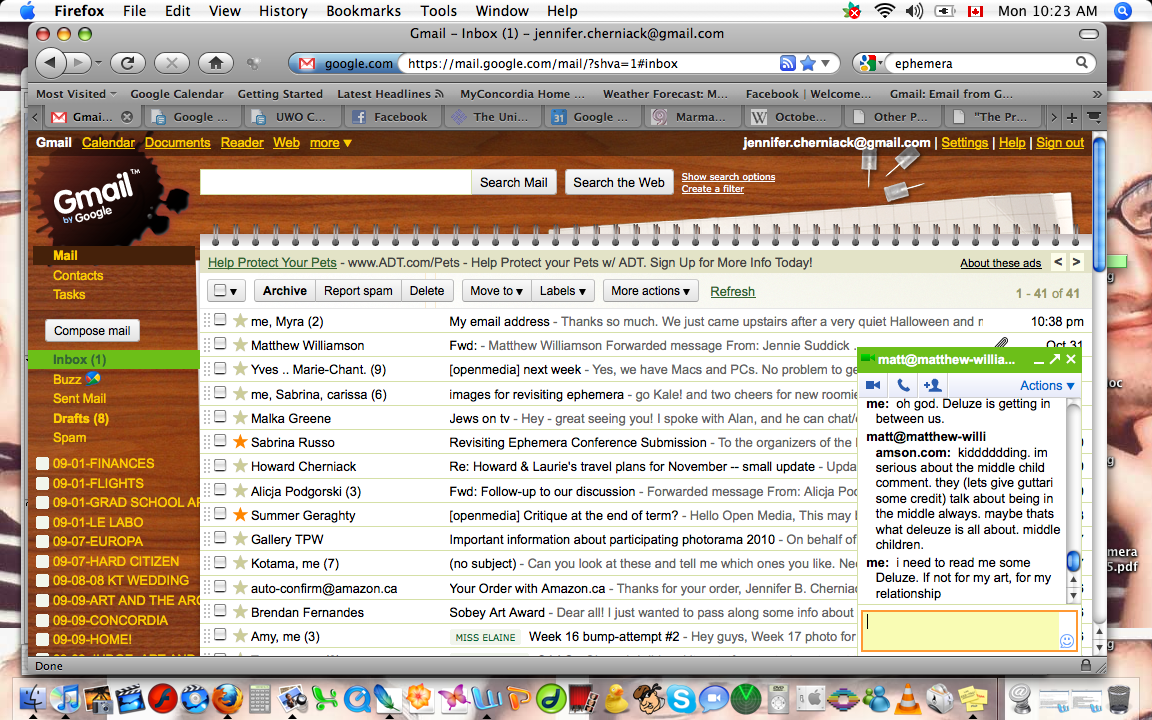Screen dimensions: 1152x720
Task: Open the Bookmarks menu
Action: [x=364, y=11]
